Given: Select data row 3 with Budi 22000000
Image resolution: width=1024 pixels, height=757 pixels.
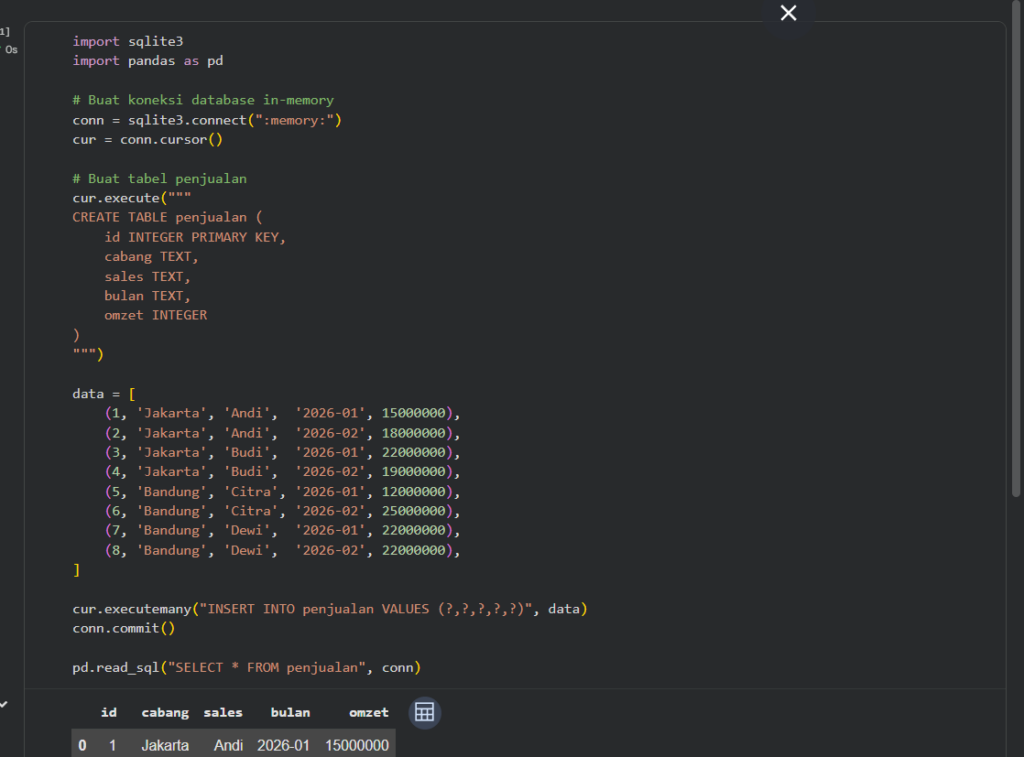Looking at the screenshot, I should pos(283,452).
